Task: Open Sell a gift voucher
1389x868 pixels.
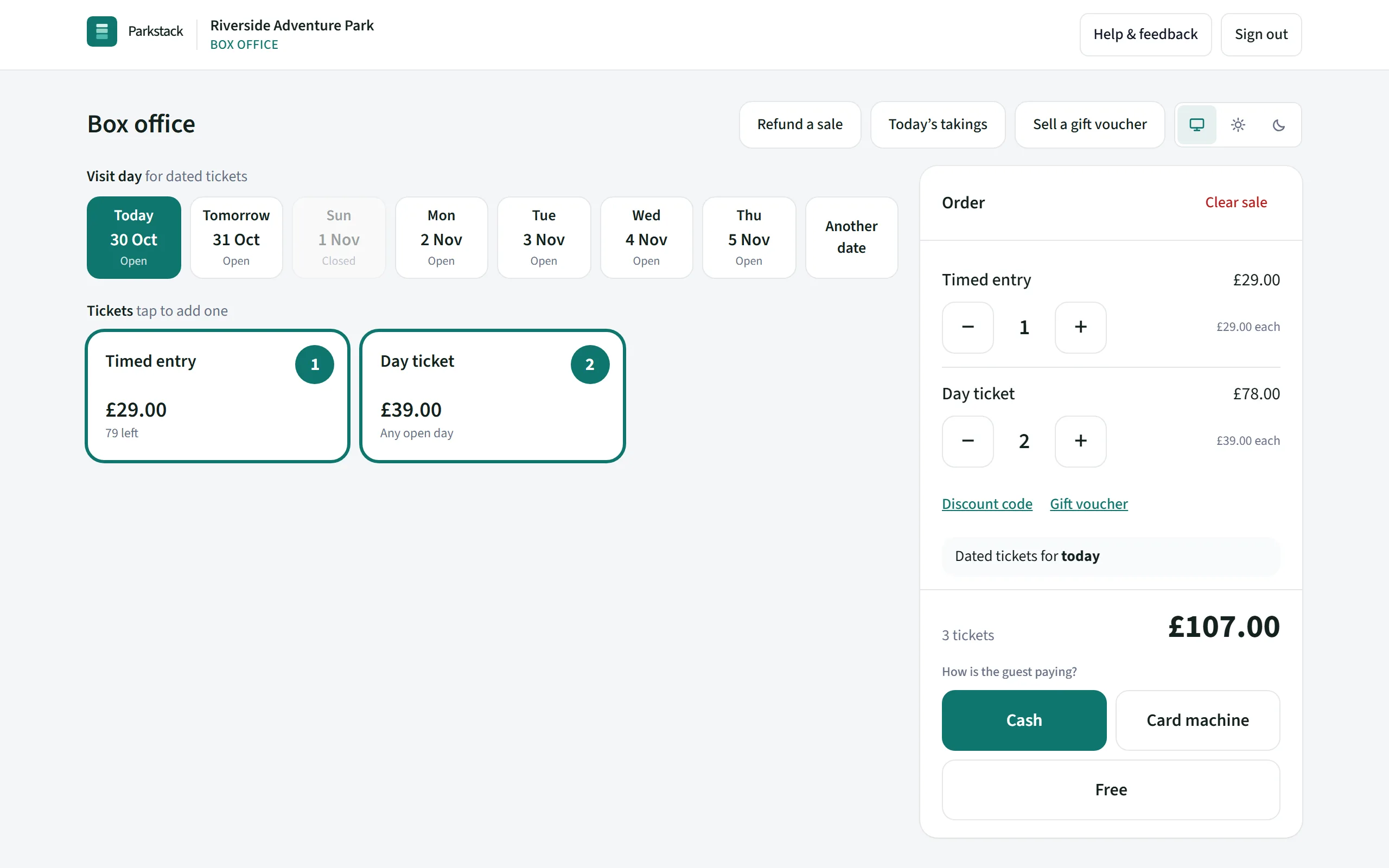Action: (1089, 125)
